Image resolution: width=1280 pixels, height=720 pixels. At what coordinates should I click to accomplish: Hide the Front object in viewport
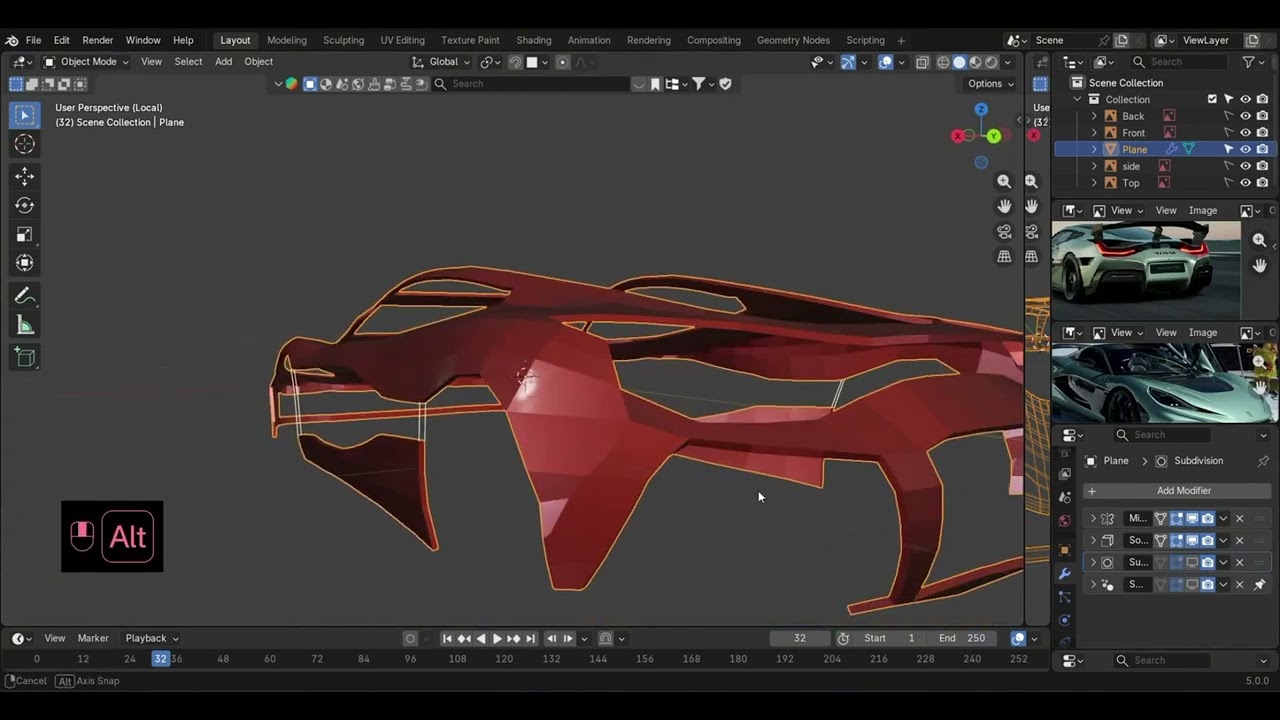pos(1245,132)
